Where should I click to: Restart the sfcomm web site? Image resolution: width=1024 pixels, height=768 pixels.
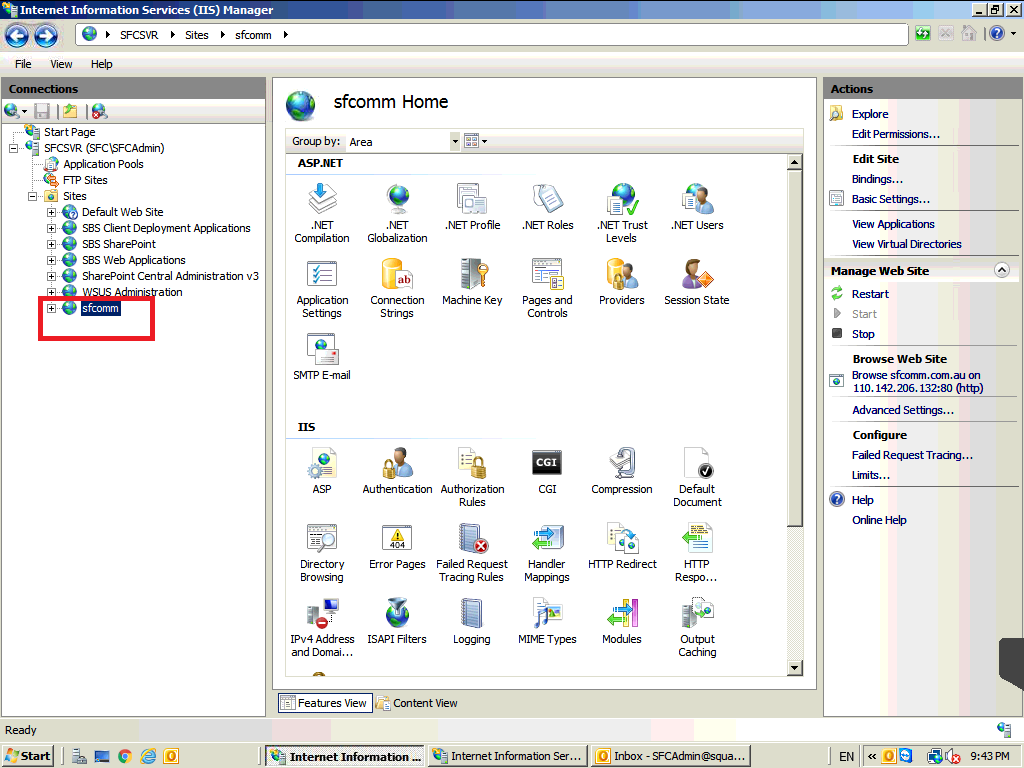870,295
